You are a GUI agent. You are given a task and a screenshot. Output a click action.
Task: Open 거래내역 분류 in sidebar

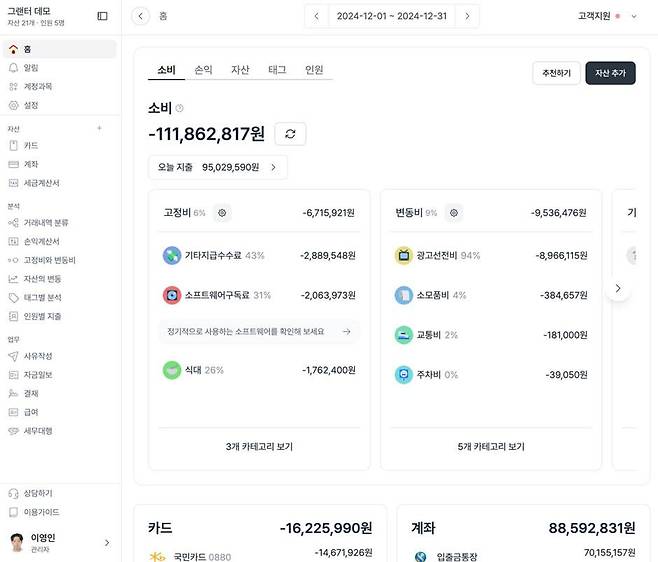[x=59, y=222]
